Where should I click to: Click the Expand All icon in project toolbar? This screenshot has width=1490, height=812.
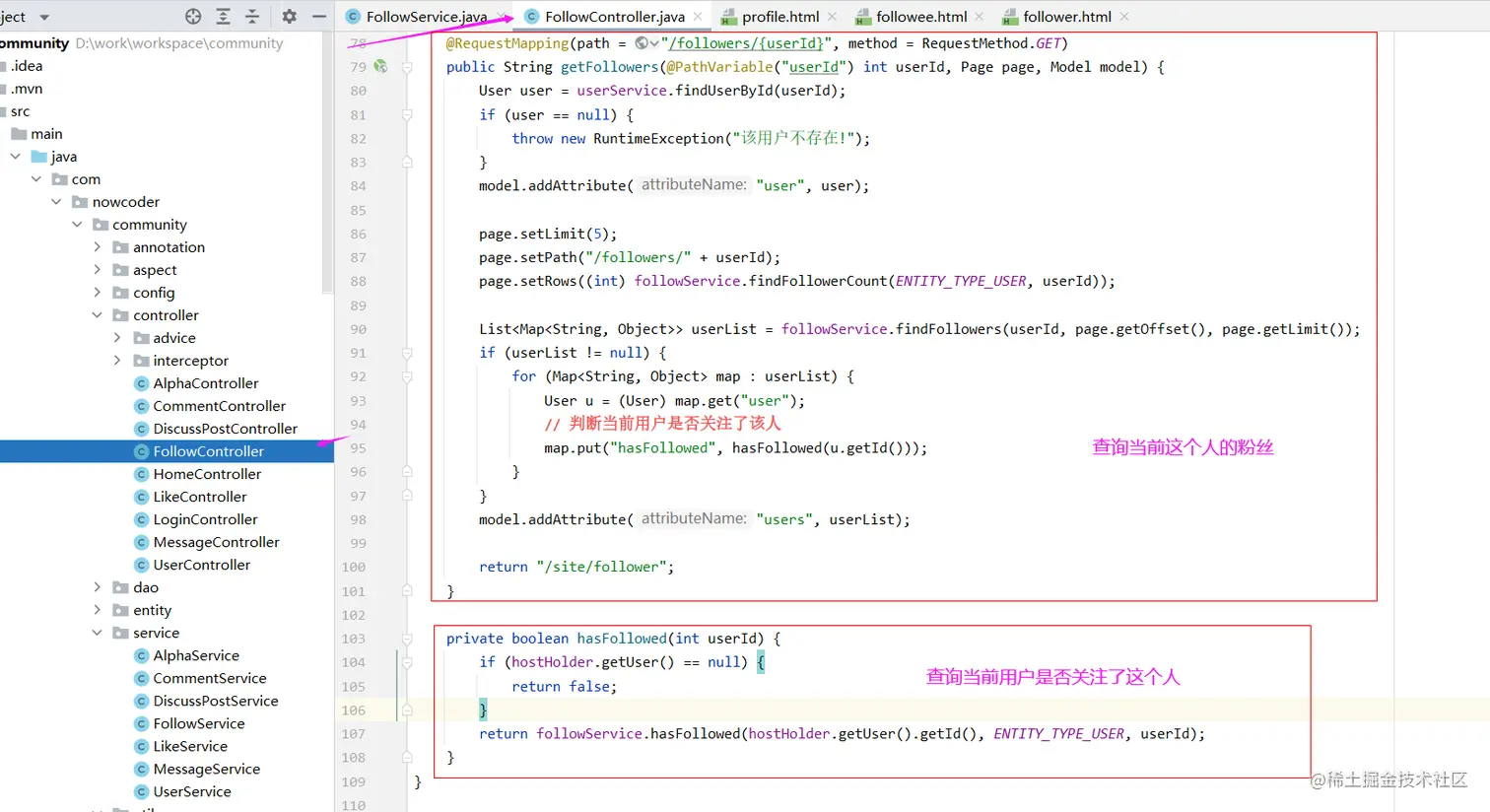(x=223, y=16)
